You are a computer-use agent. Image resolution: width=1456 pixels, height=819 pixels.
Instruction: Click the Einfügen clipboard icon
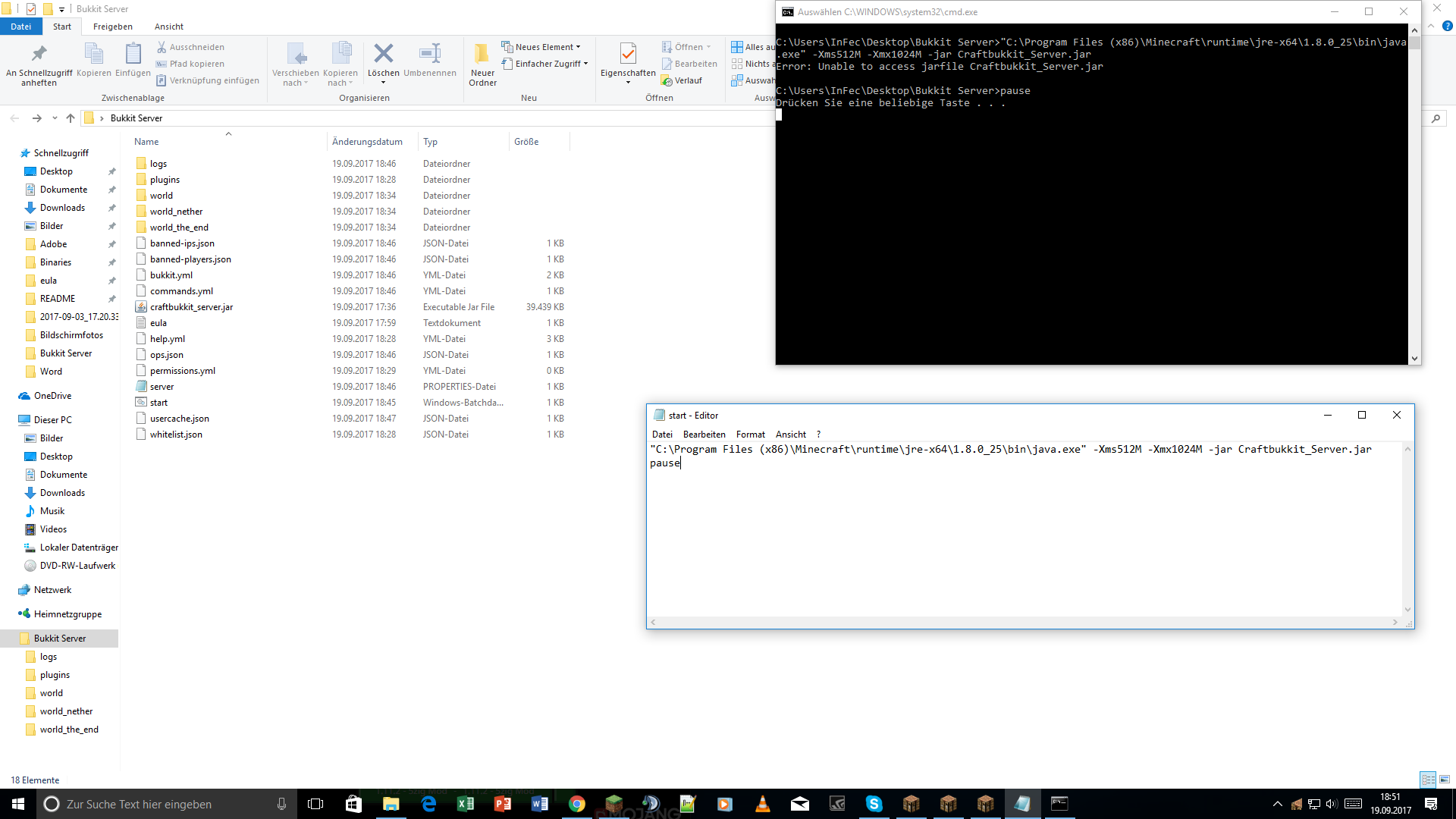click(133, 54)
